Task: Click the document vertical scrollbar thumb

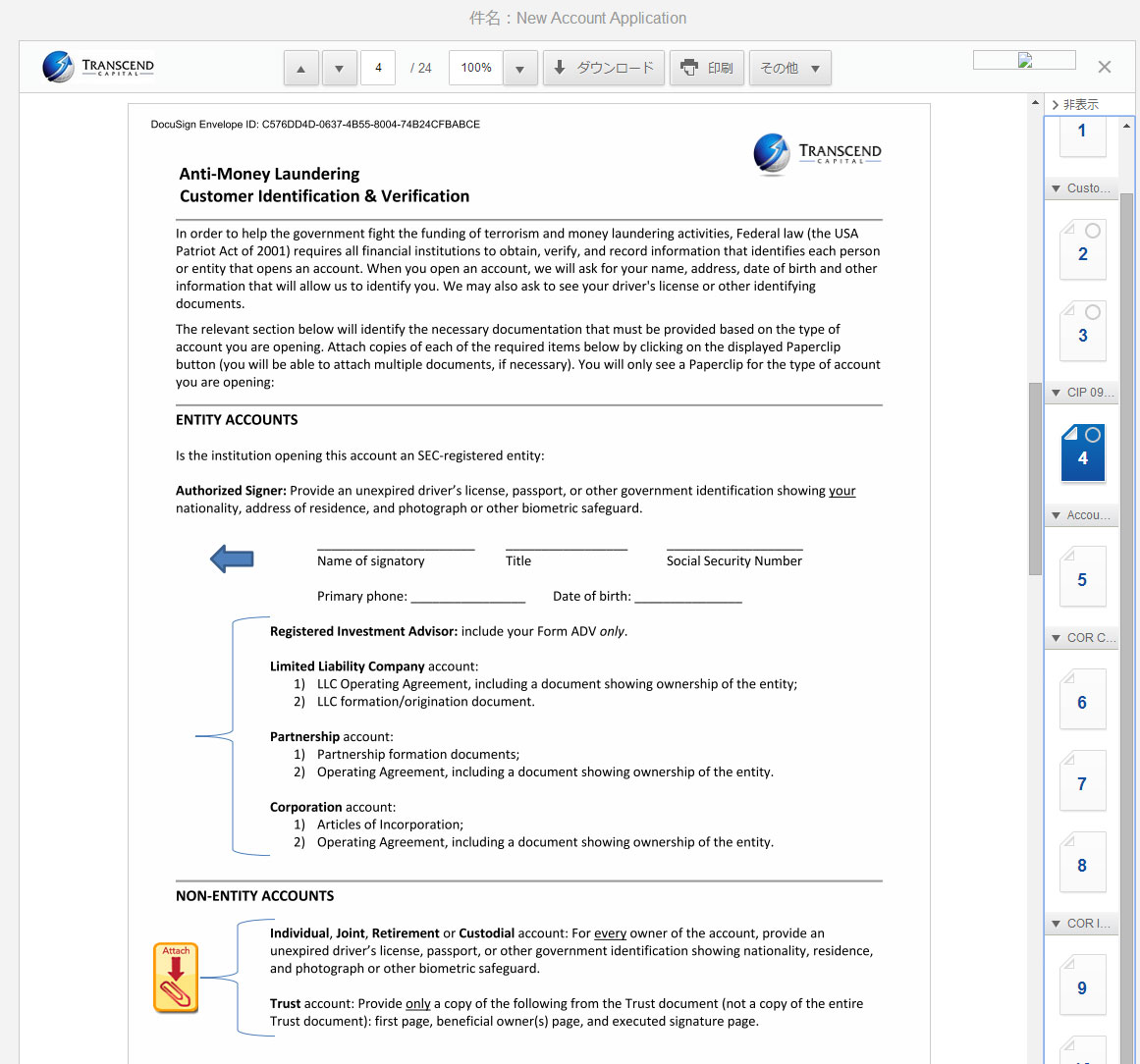Action: [1035, 478]
